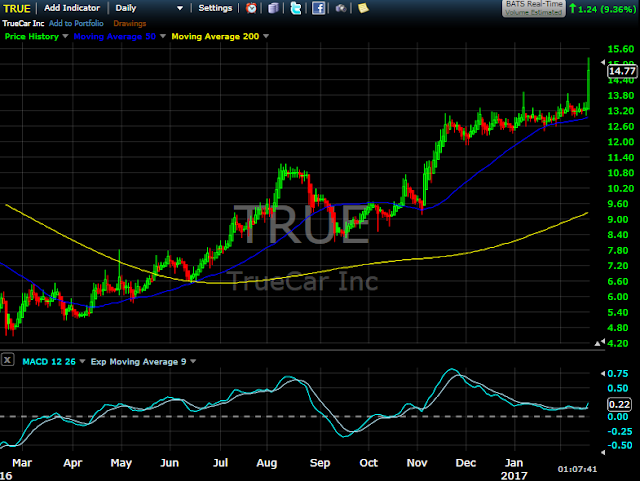The width and height of the screenshot is (640, 481).
Task: Expand the MACD 12 26 dropdown arrow
Action: click(82, 361)
